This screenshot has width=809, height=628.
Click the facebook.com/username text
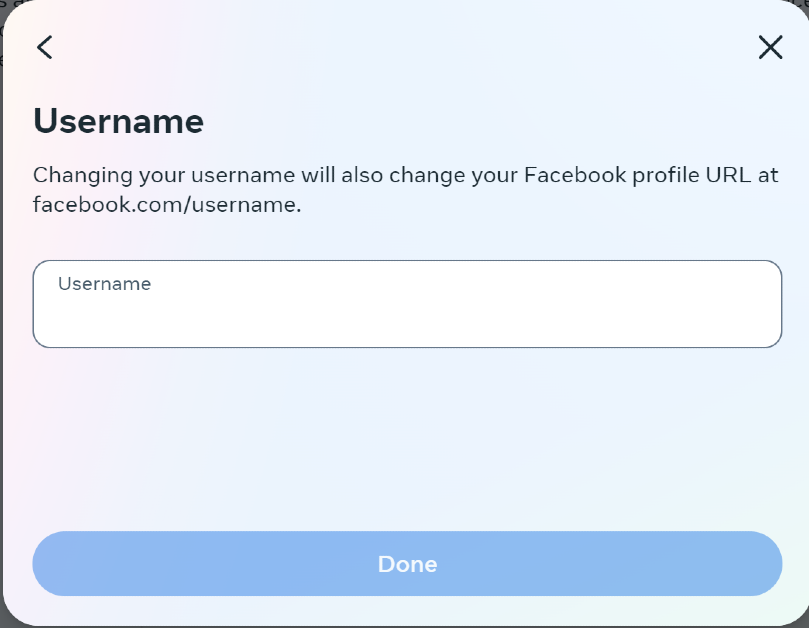click(x=167, y=206)
